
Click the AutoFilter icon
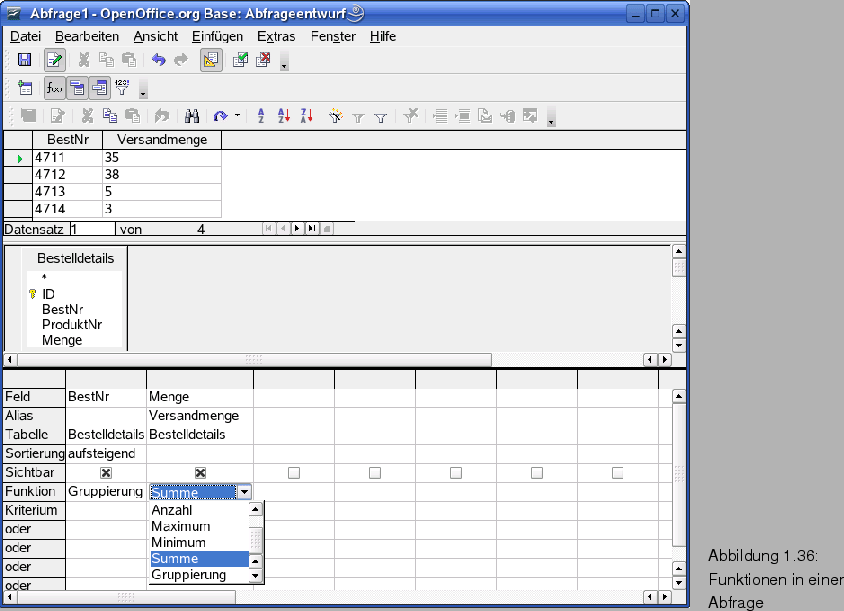tap(335, 116)
